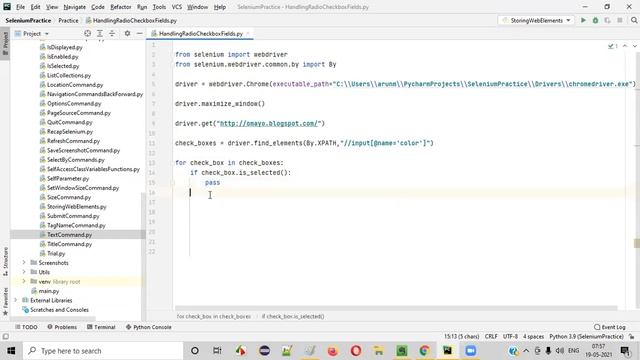
Task: Open the File menu
Action: (x=20, y=7)
